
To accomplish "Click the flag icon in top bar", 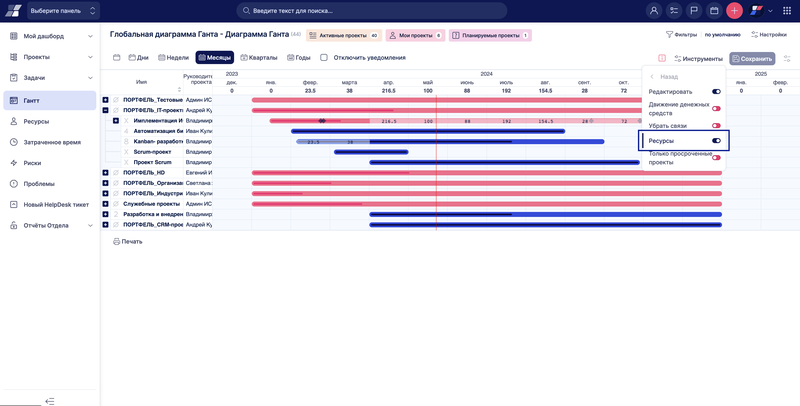I will coord(694,11).
